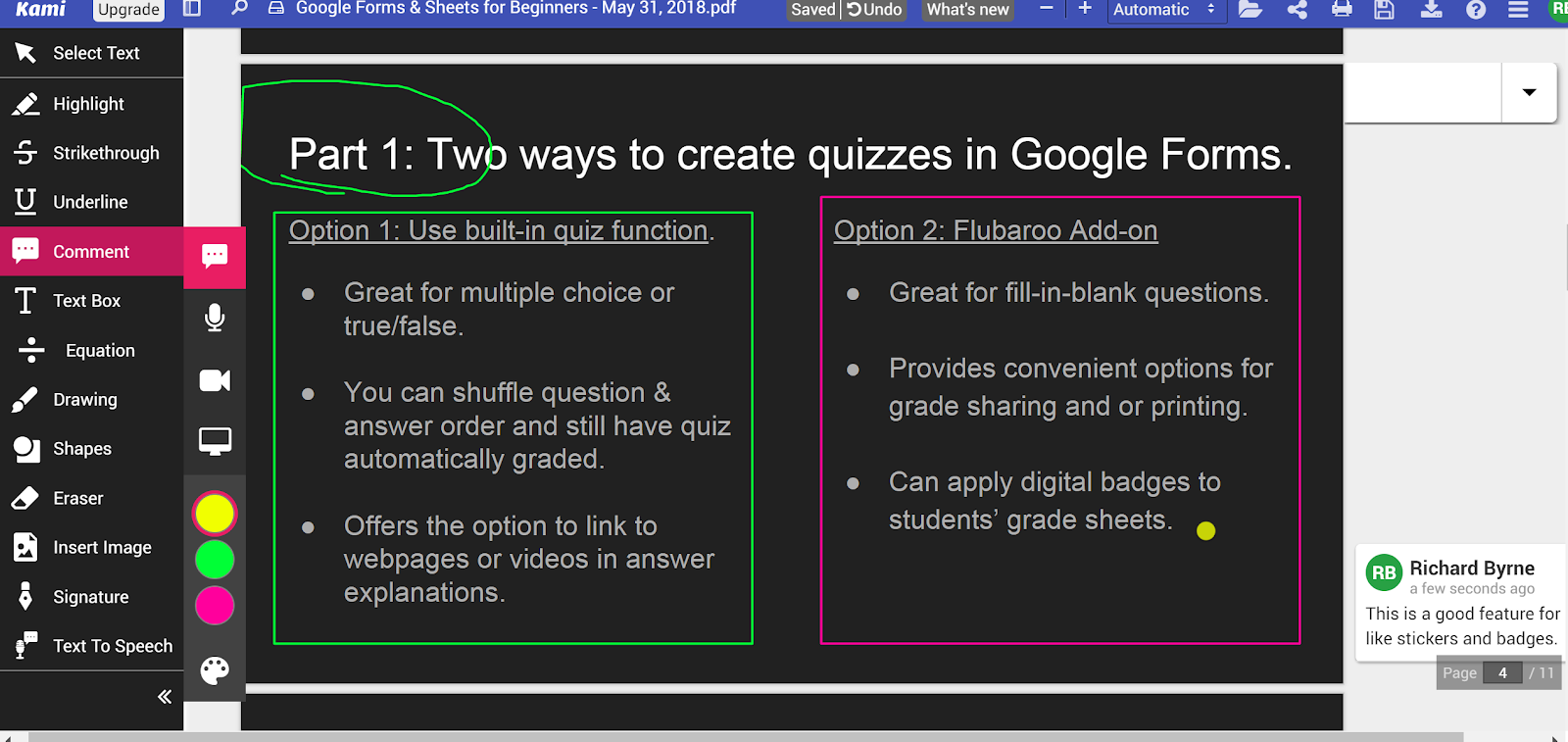Choose the Select Text tool
This screenshot has height=742, width=1568.
point(91,53)
